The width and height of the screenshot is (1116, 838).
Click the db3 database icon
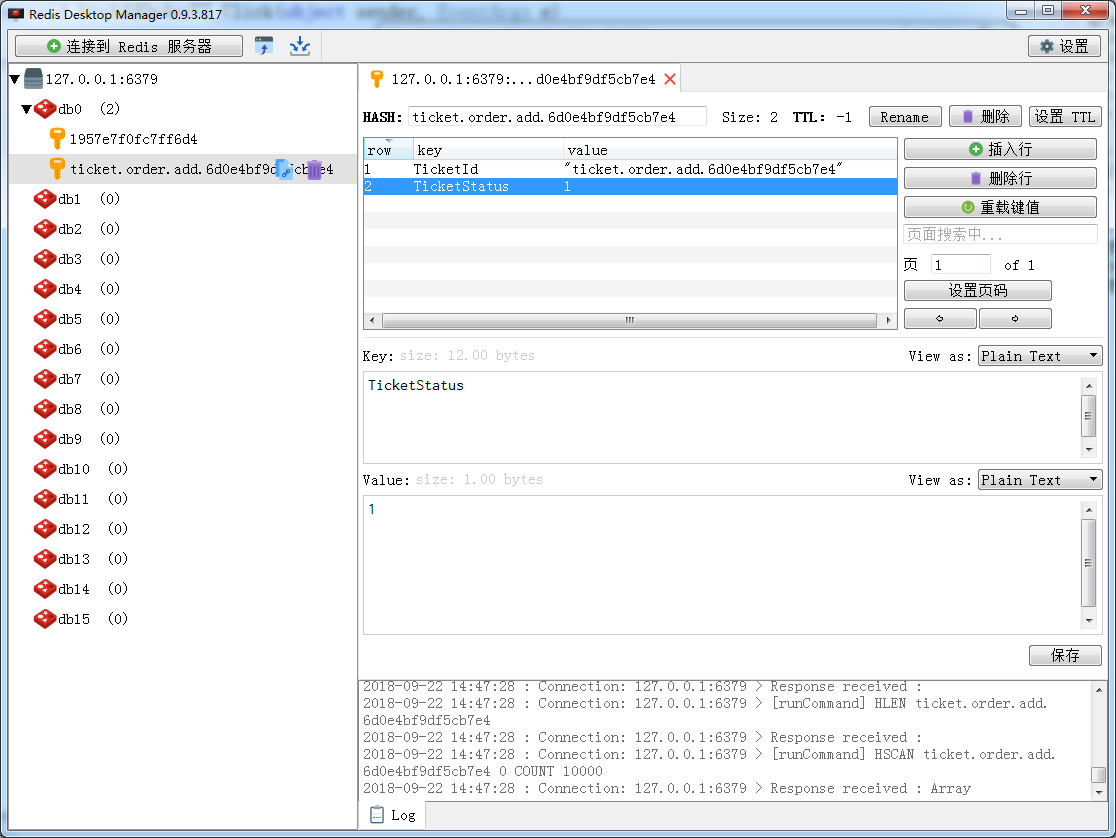point(45,258)
